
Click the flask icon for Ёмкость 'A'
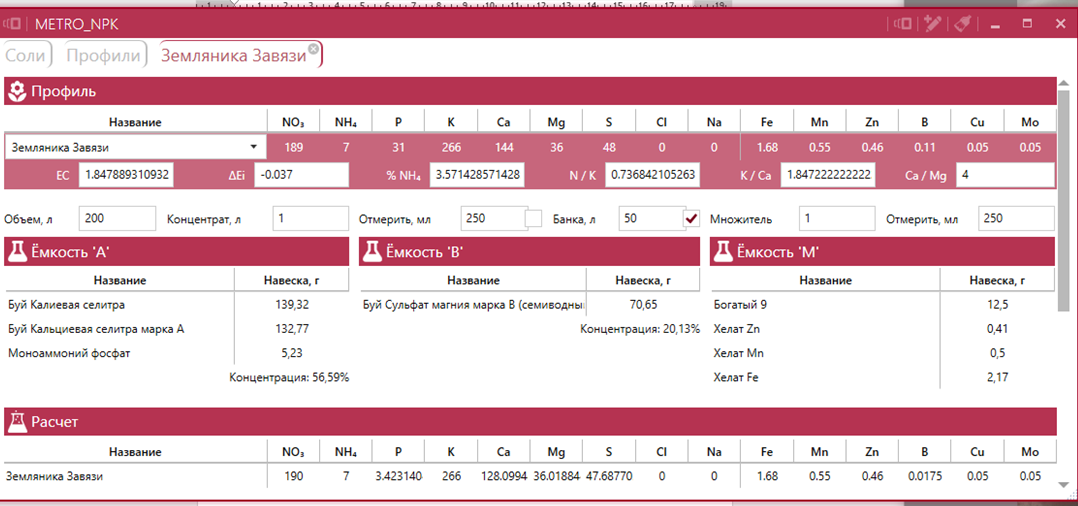(17, 251)
